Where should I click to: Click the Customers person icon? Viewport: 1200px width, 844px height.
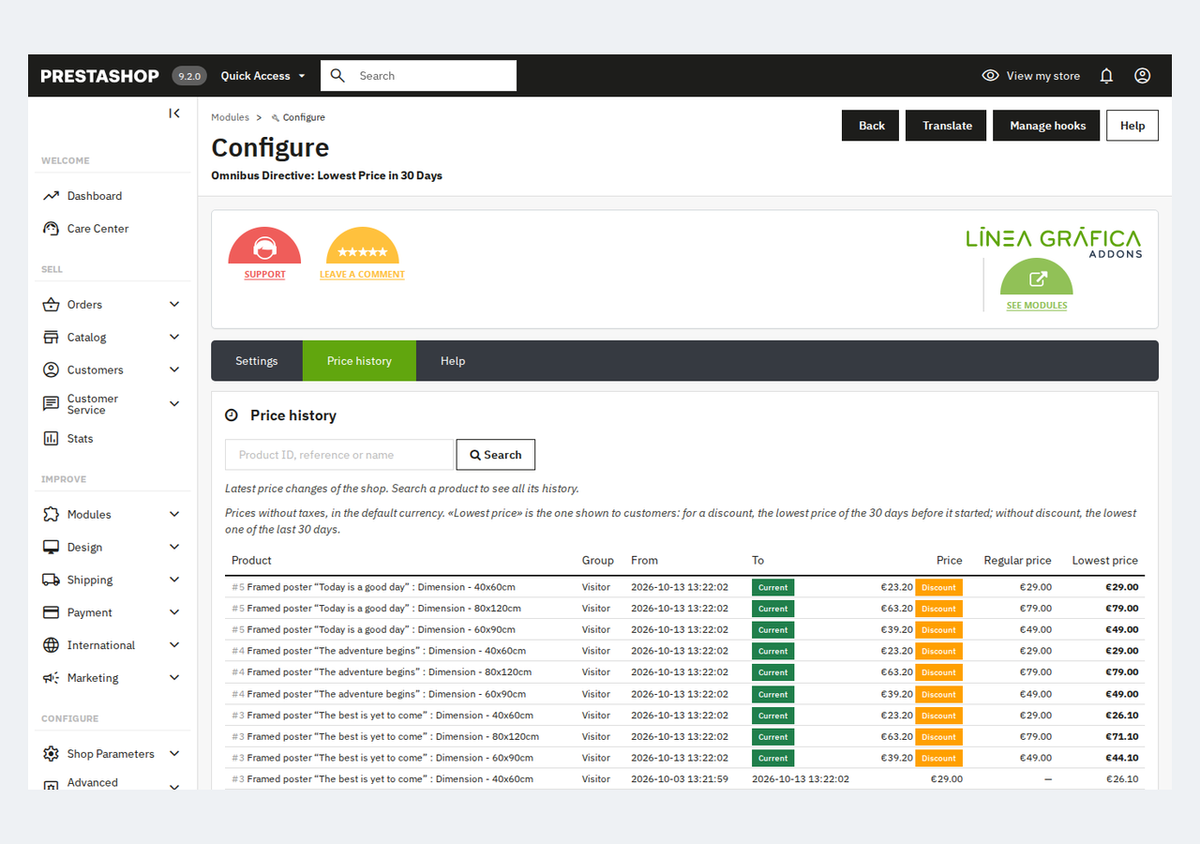point(51,370)
